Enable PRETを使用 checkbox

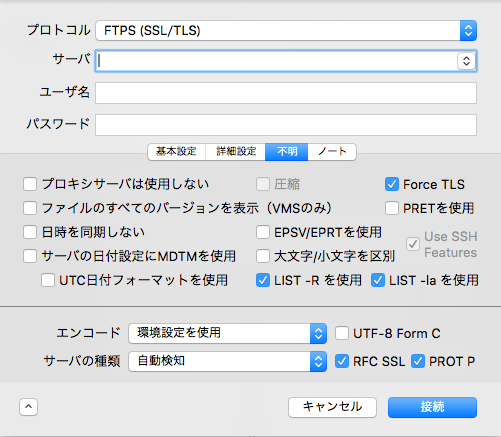click(x=392, y=208)
